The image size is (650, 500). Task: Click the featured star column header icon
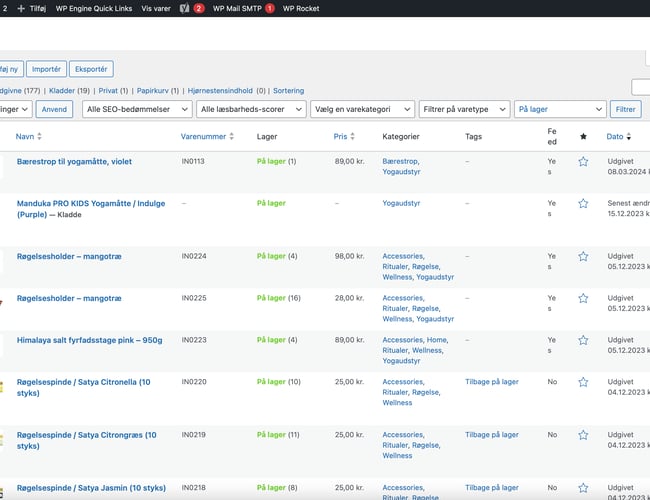[583, 136]
